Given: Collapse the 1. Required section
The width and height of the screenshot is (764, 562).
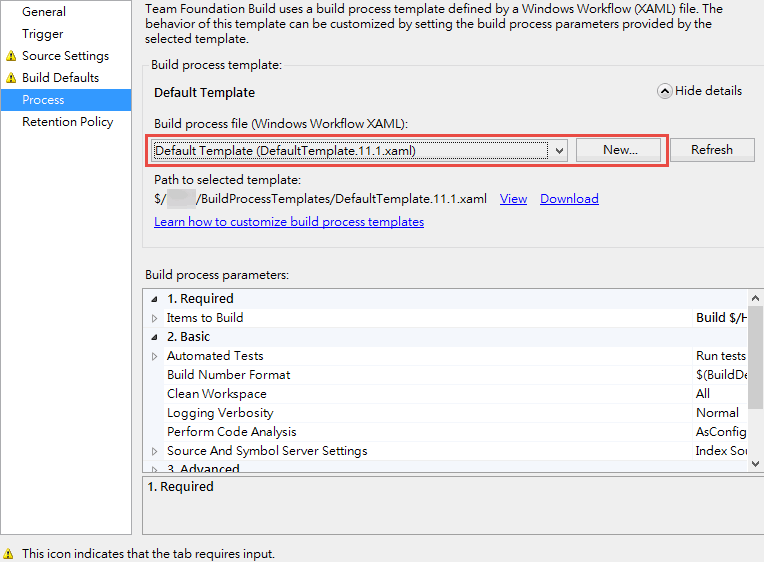Looking at the screenshot, I should pos(155,299).
